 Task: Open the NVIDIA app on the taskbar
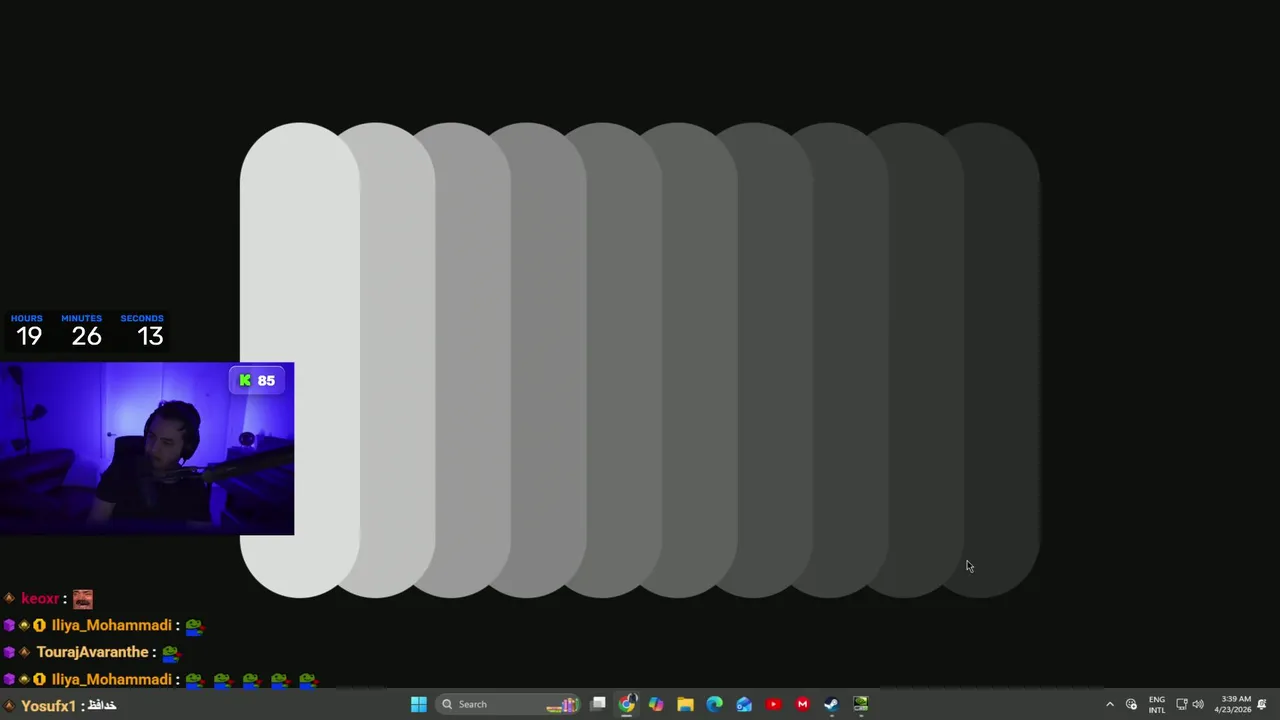point(861,704)
